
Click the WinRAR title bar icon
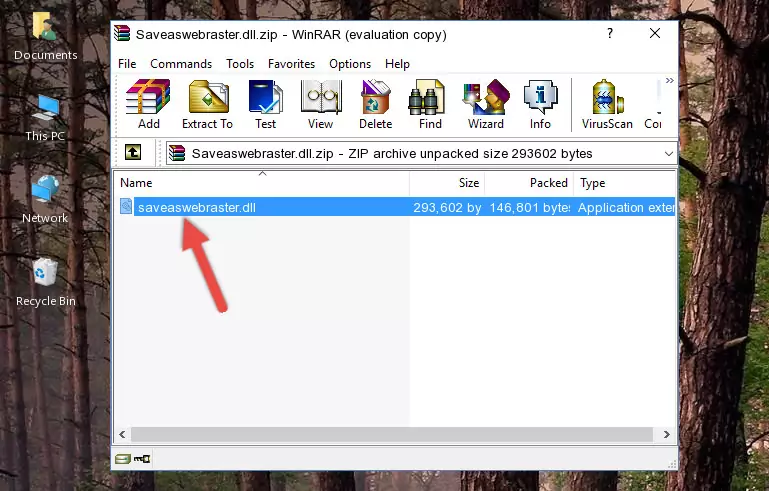tap(122, 33)
